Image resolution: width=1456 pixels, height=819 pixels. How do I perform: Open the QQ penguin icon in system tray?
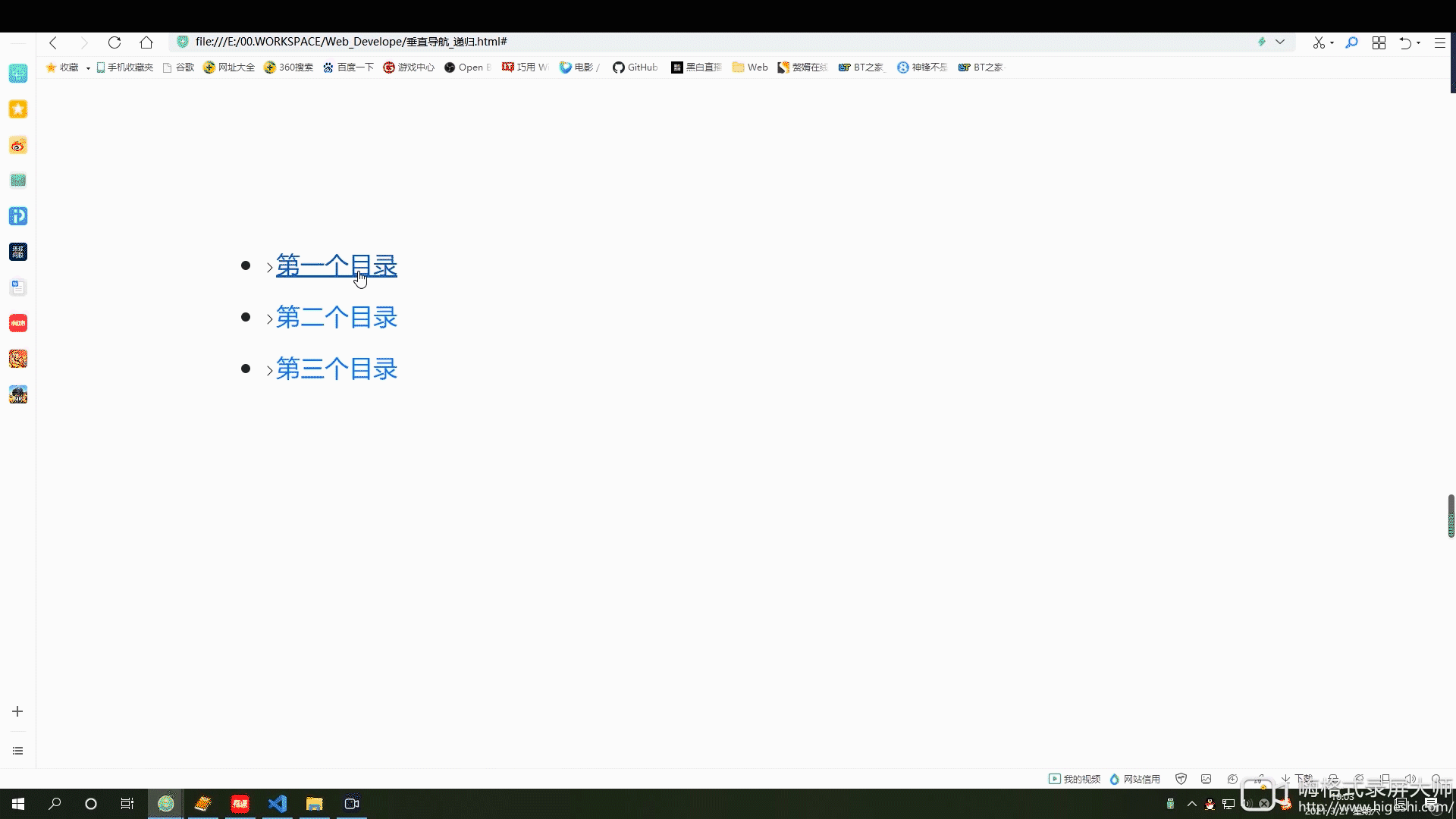point(1210,805)
